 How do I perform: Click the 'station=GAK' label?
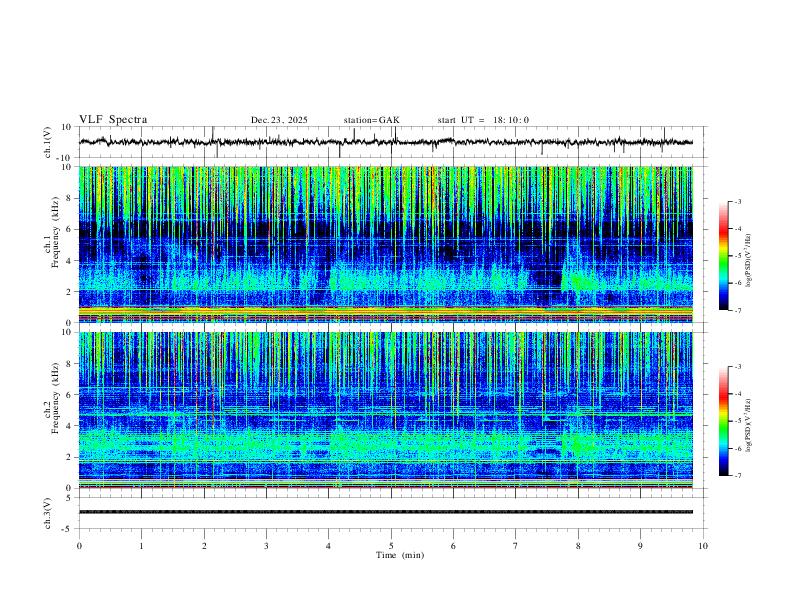tap(371, 120)
